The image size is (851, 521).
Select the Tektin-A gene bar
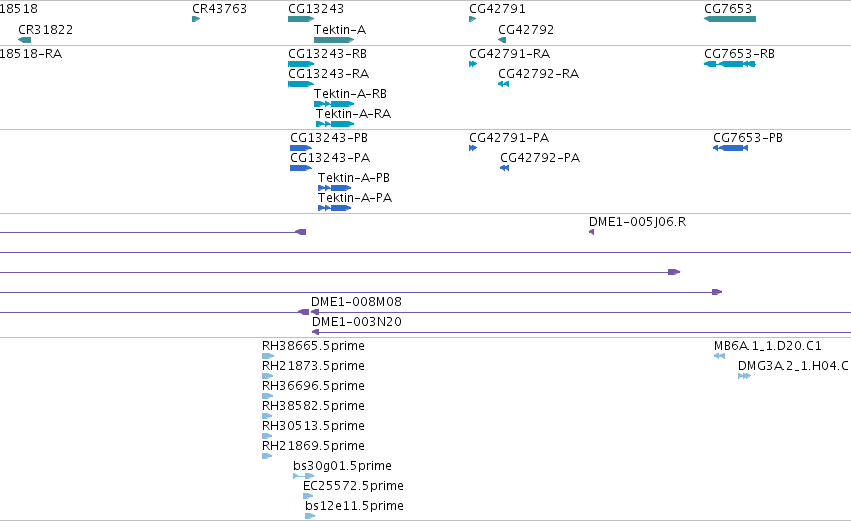334,40
